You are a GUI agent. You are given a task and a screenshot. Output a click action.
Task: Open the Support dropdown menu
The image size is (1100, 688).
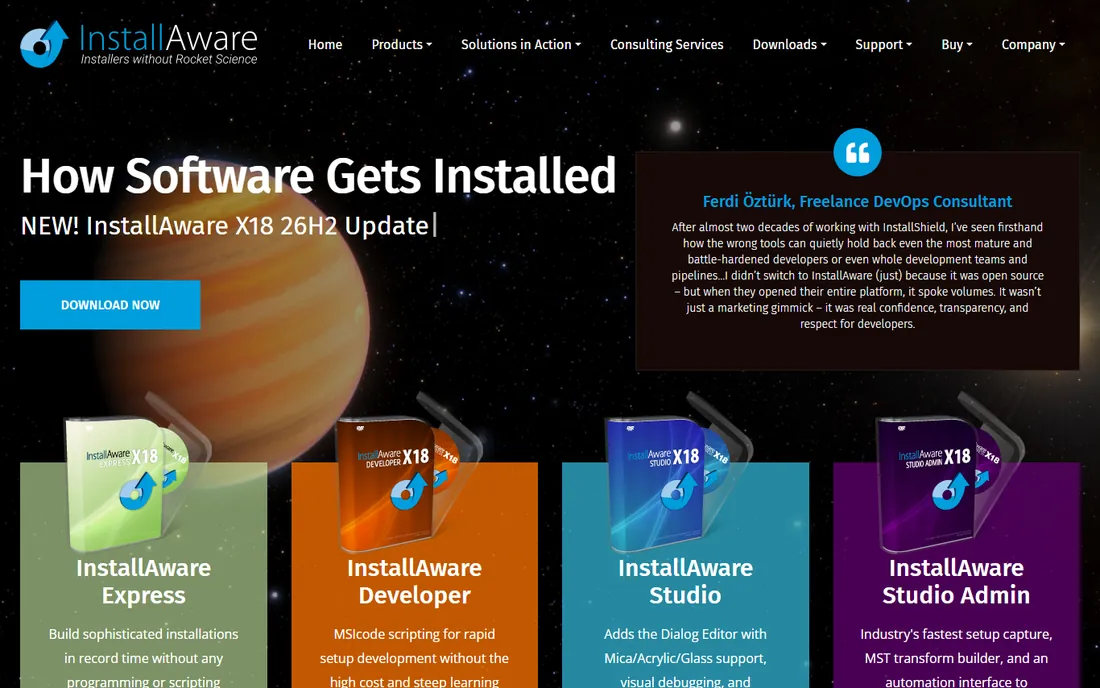pyautogui.click(x=883, y=44)
